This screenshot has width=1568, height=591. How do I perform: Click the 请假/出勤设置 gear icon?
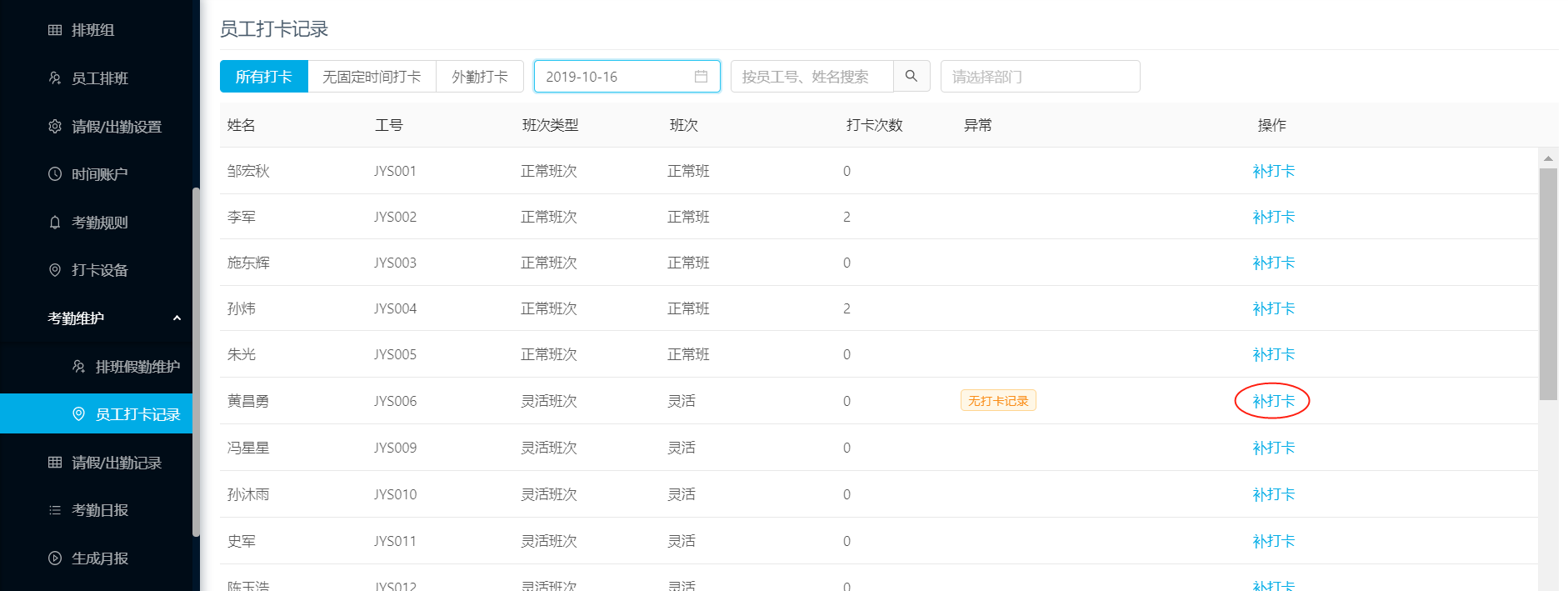pyautogui.click(x=55, y=127)
